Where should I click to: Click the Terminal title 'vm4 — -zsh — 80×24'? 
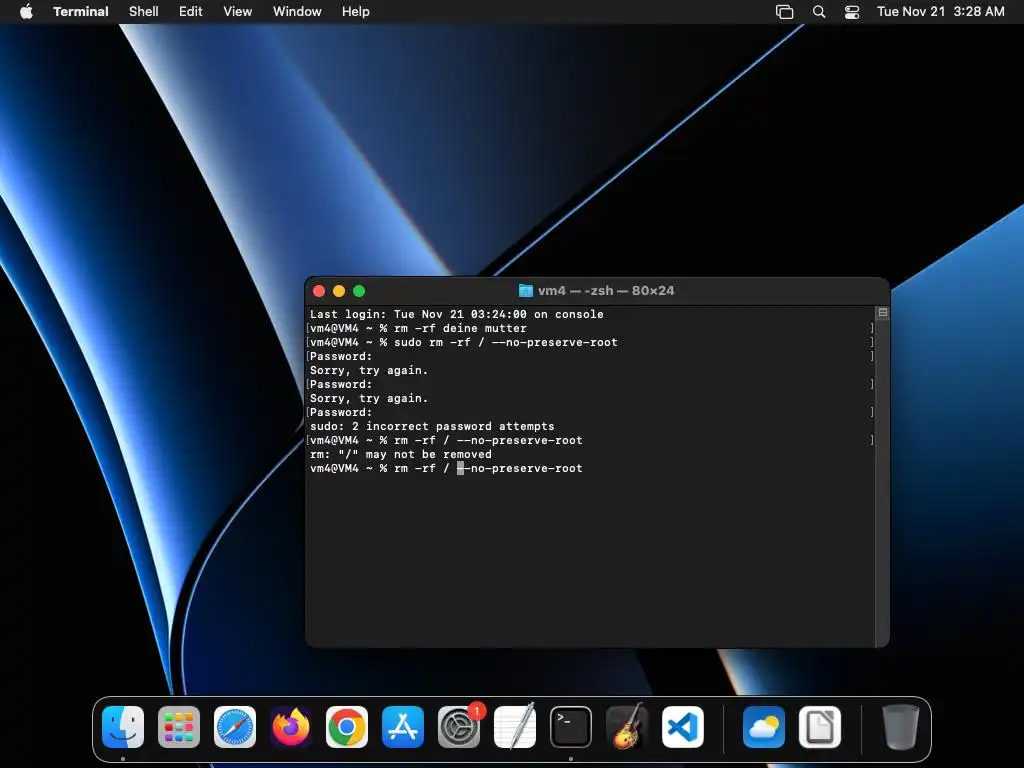pos(606,291)
